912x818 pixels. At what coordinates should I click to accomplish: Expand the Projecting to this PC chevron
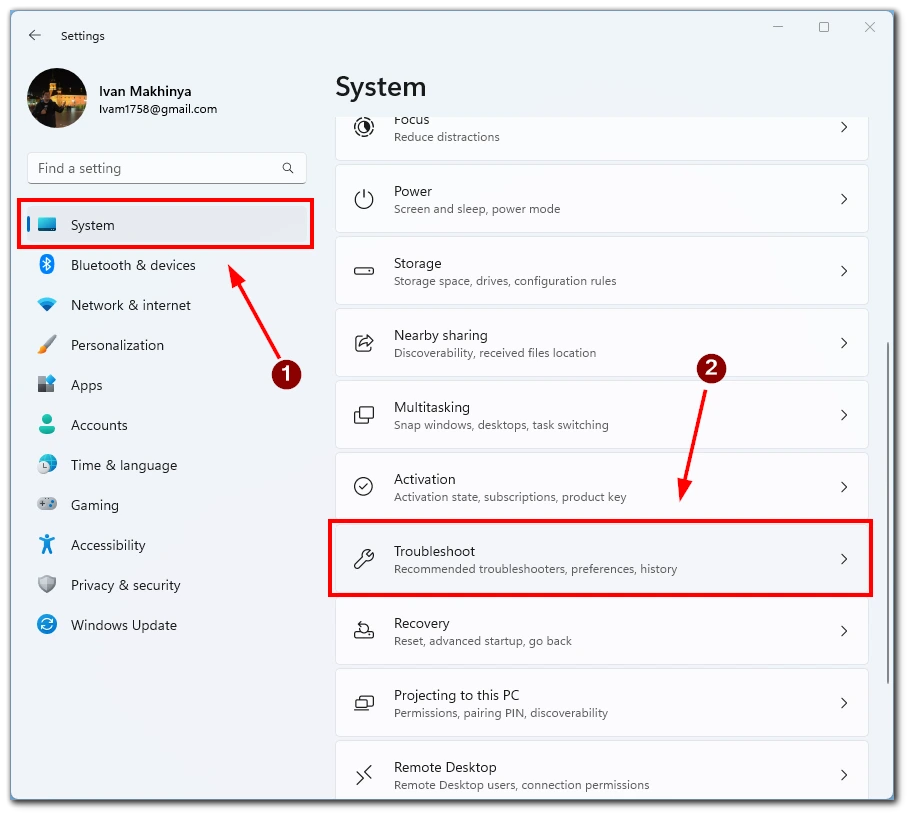pos(844,703)
